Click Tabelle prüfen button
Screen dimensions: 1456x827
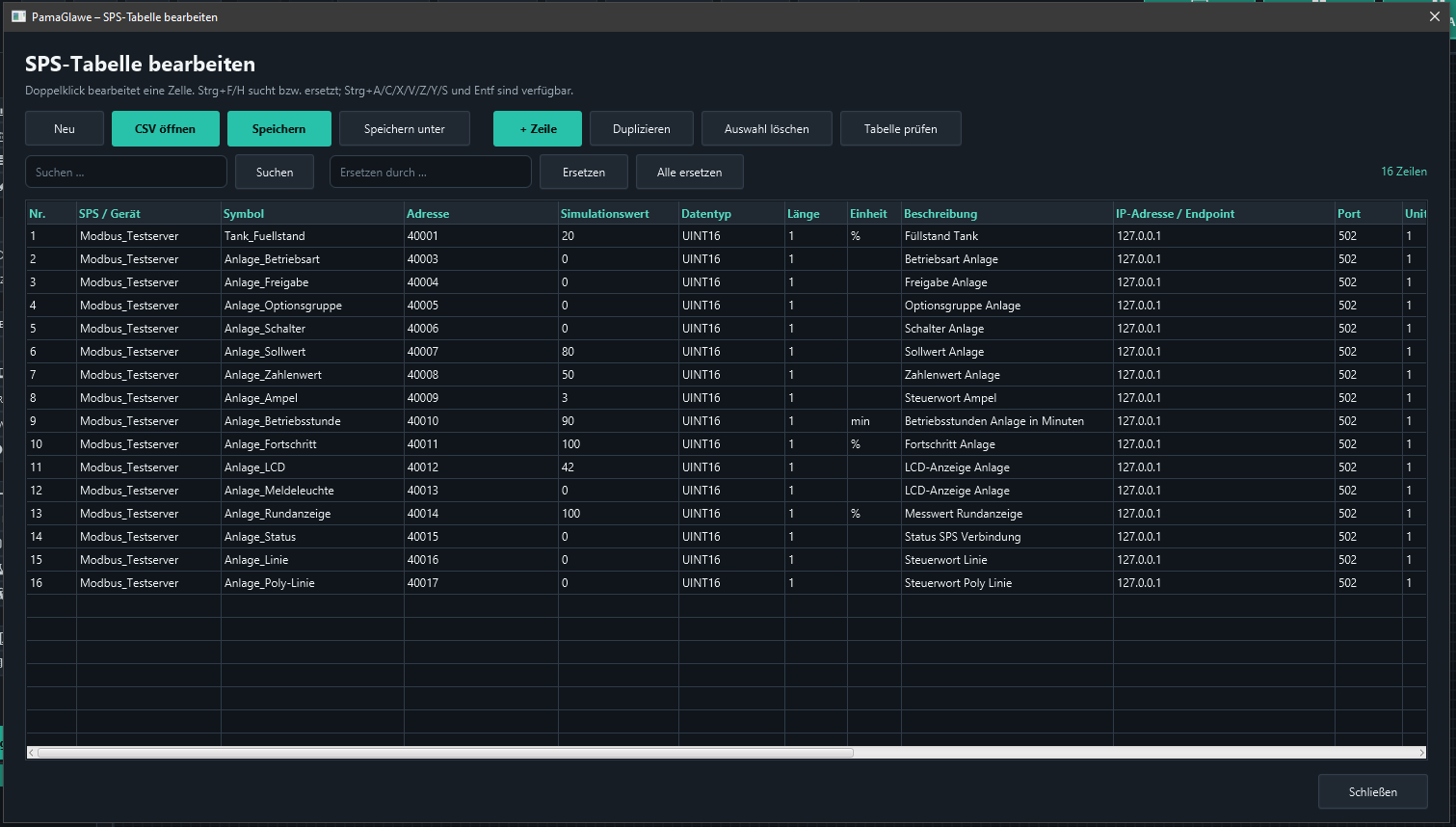tap(901, 128)
